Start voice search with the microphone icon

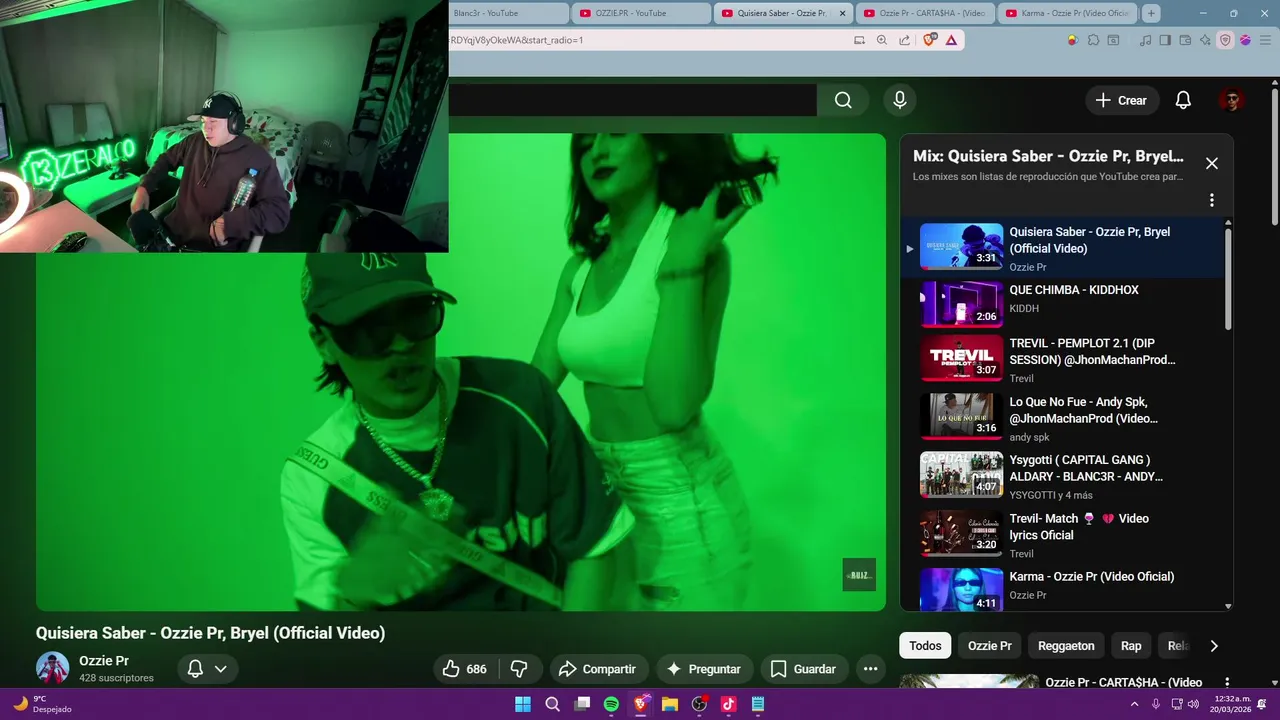[900, 100]
